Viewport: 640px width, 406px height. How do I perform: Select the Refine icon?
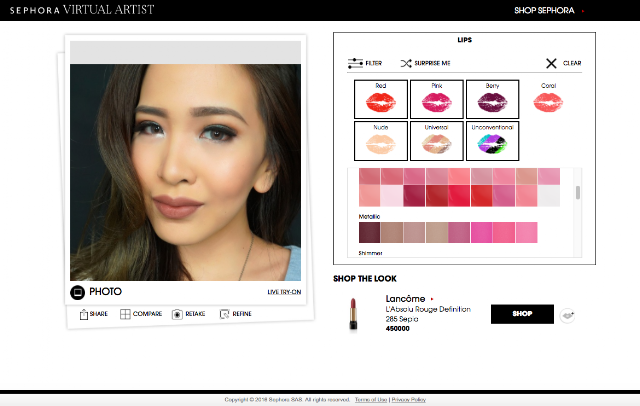[224, 314]
